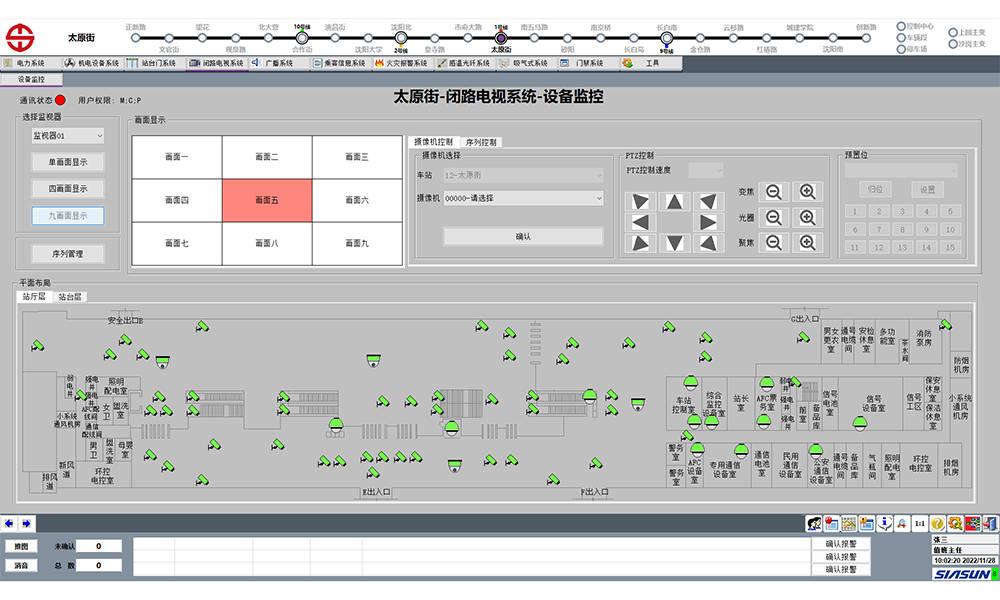Click the 聚焦 focus minus magnifier icon
The image size is (1000, 600).
point(774,242)
